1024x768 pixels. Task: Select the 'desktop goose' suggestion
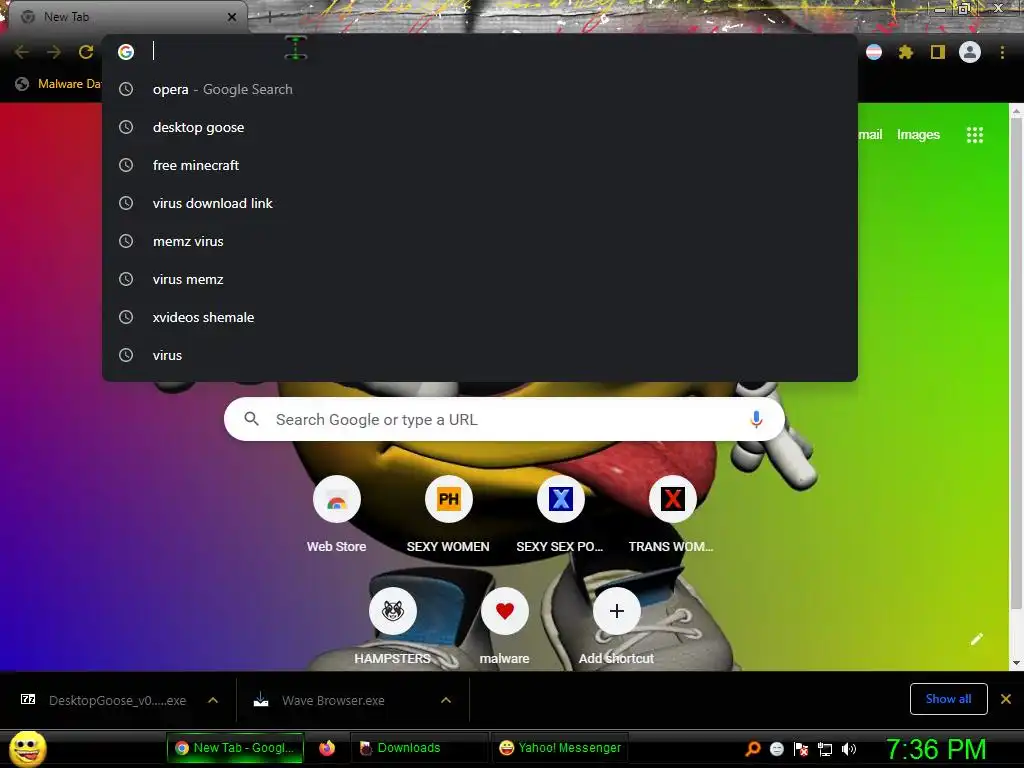pos(480,127)
